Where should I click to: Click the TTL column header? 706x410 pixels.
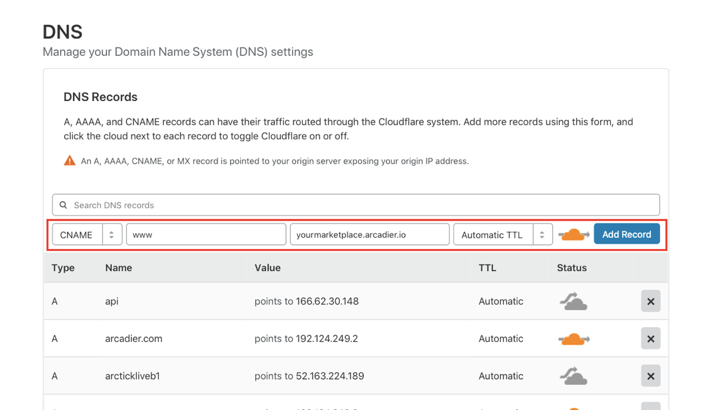[x=487, y=268]
